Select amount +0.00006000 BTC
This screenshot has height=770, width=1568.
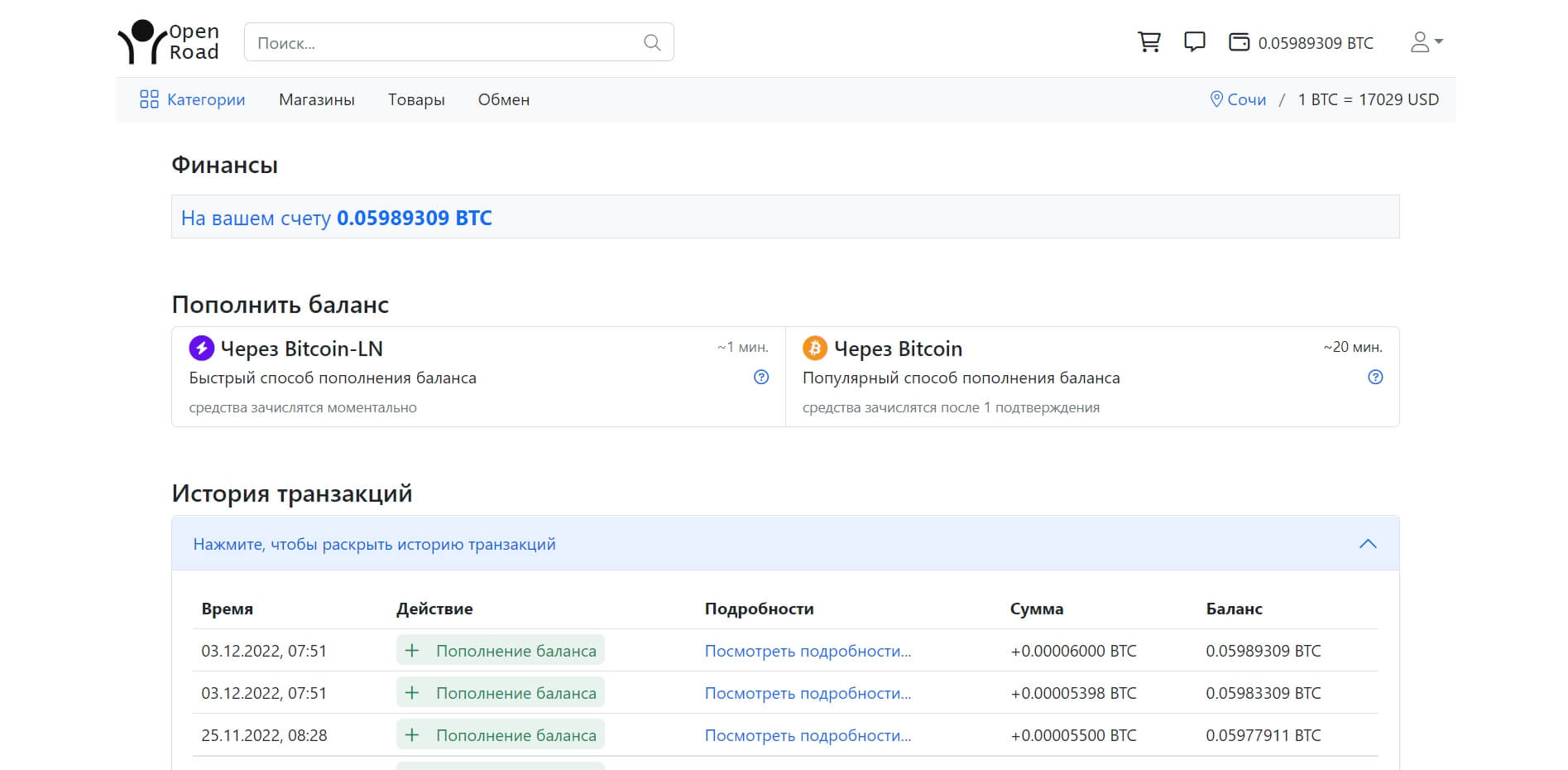point(1073,651)
